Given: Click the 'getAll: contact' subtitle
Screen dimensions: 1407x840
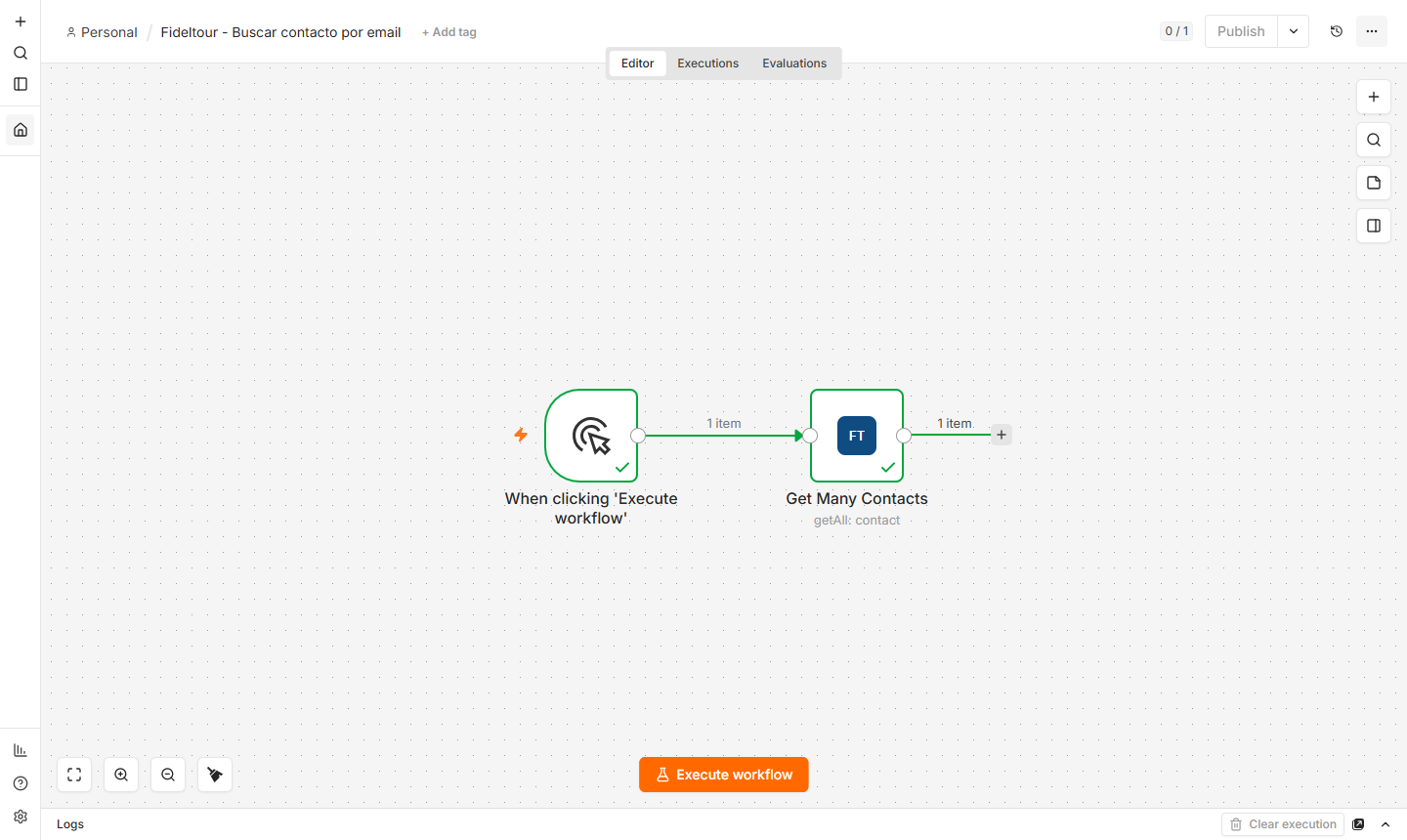Looking at the screenshot, I should click(857, 520).
